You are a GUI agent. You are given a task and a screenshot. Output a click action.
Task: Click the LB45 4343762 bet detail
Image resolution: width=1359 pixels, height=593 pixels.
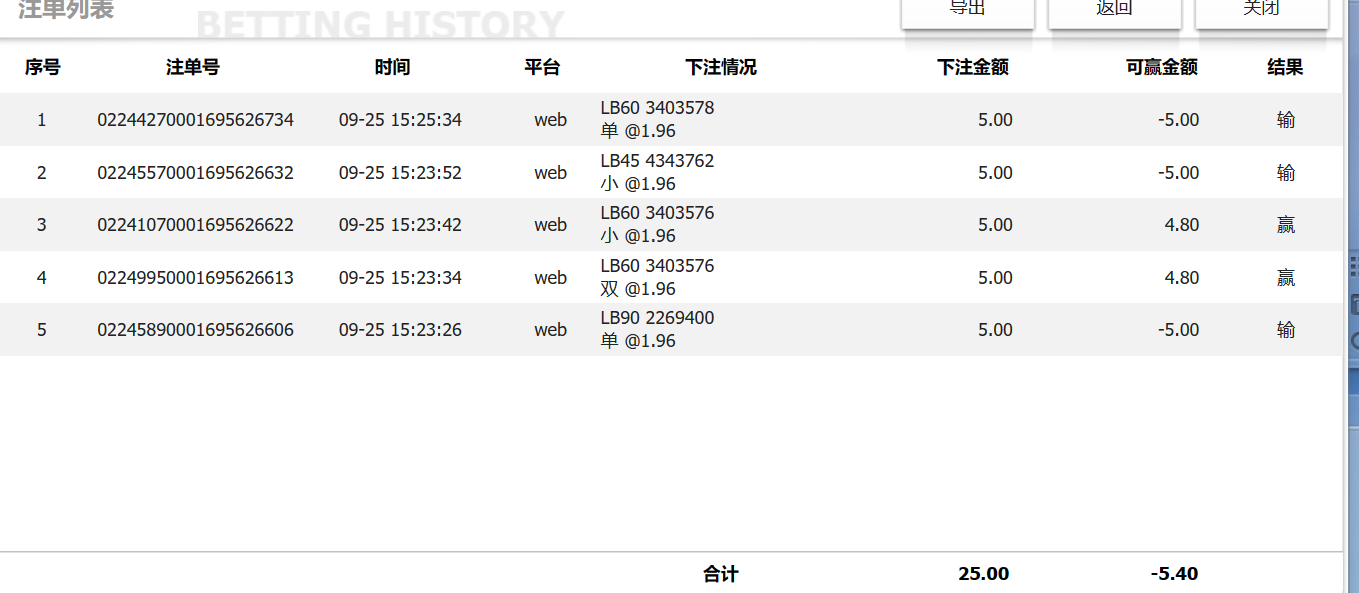(657, 161)
